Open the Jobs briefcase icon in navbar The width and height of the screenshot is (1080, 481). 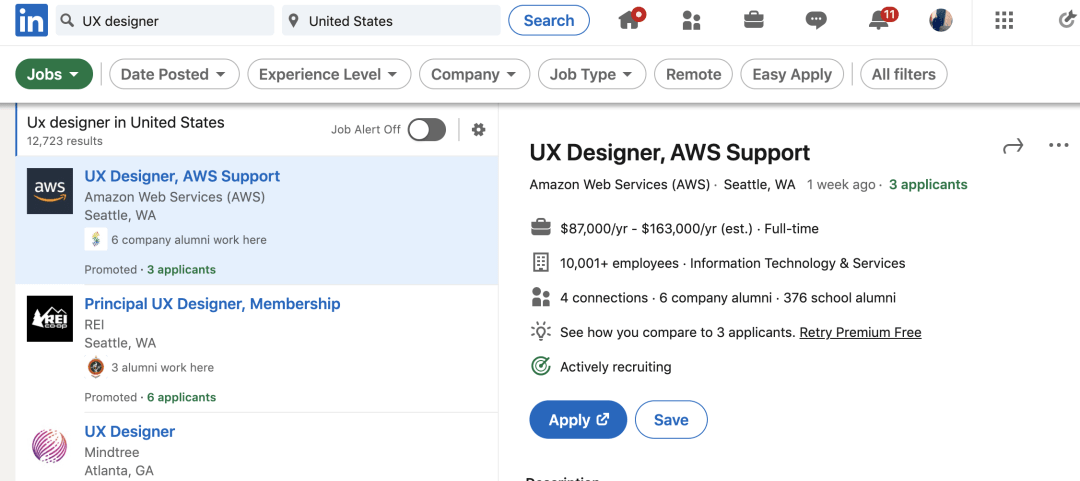coord(754,21)
